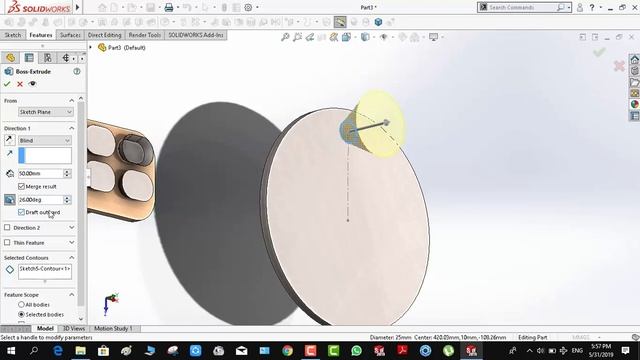
Task: Click the SOLIDWORKS logo
Action: pyautogui.click(x=39, y=7)
